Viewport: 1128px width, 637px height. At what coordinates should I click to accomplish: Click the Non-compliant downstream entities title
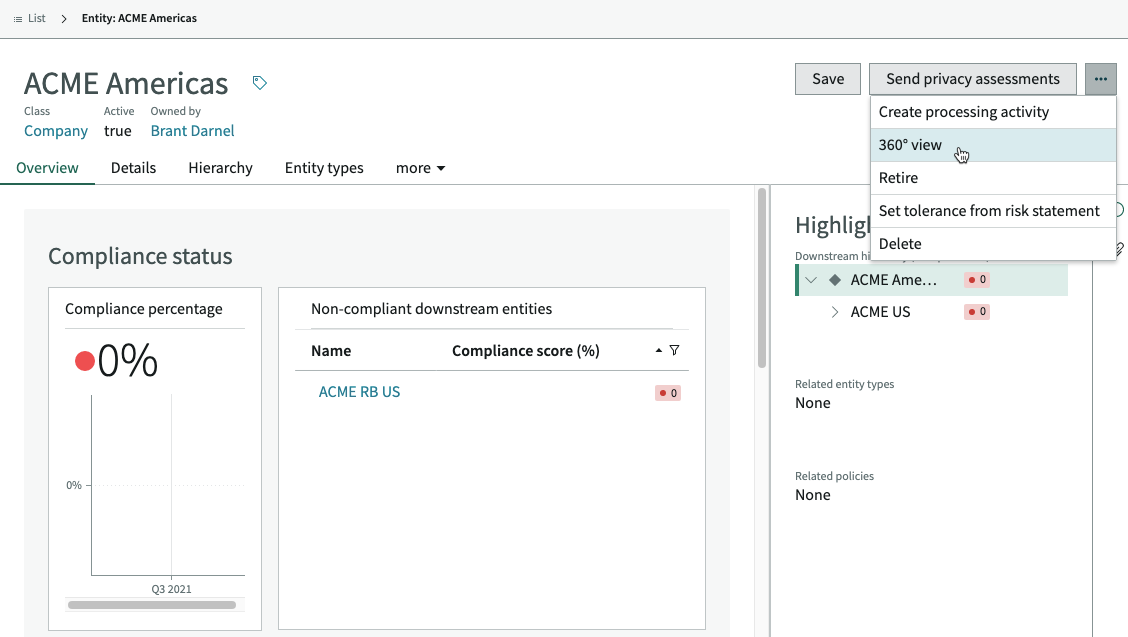(432, 309)
